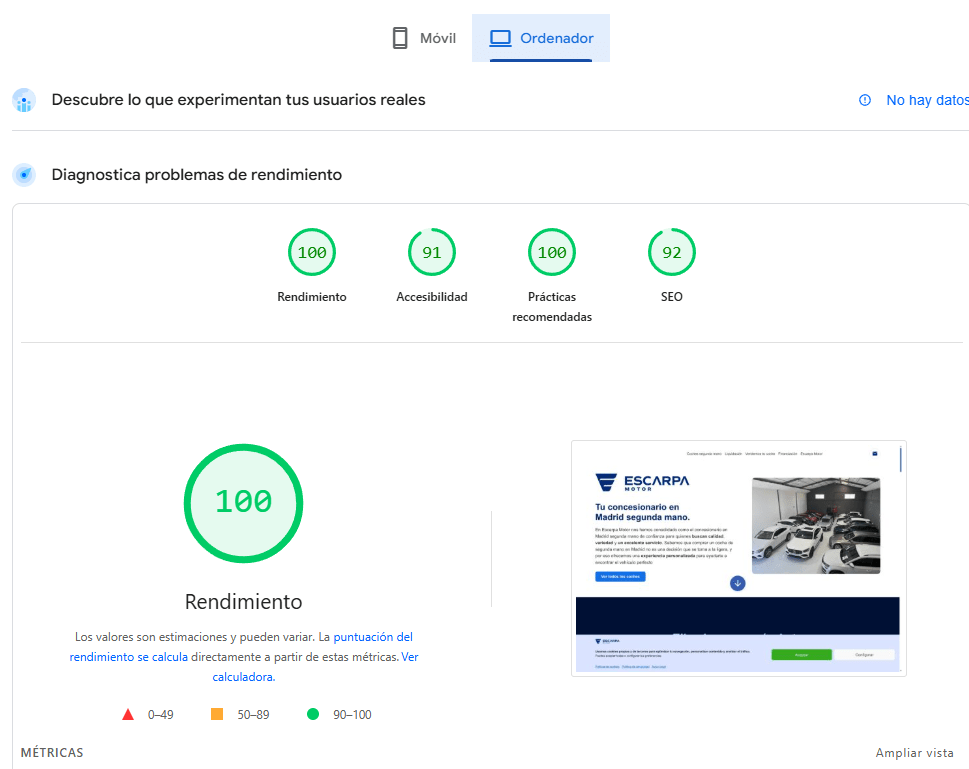This screenshot has width=969, height=769.
Task: Click No hay datos link
Action: coord(927,100)
